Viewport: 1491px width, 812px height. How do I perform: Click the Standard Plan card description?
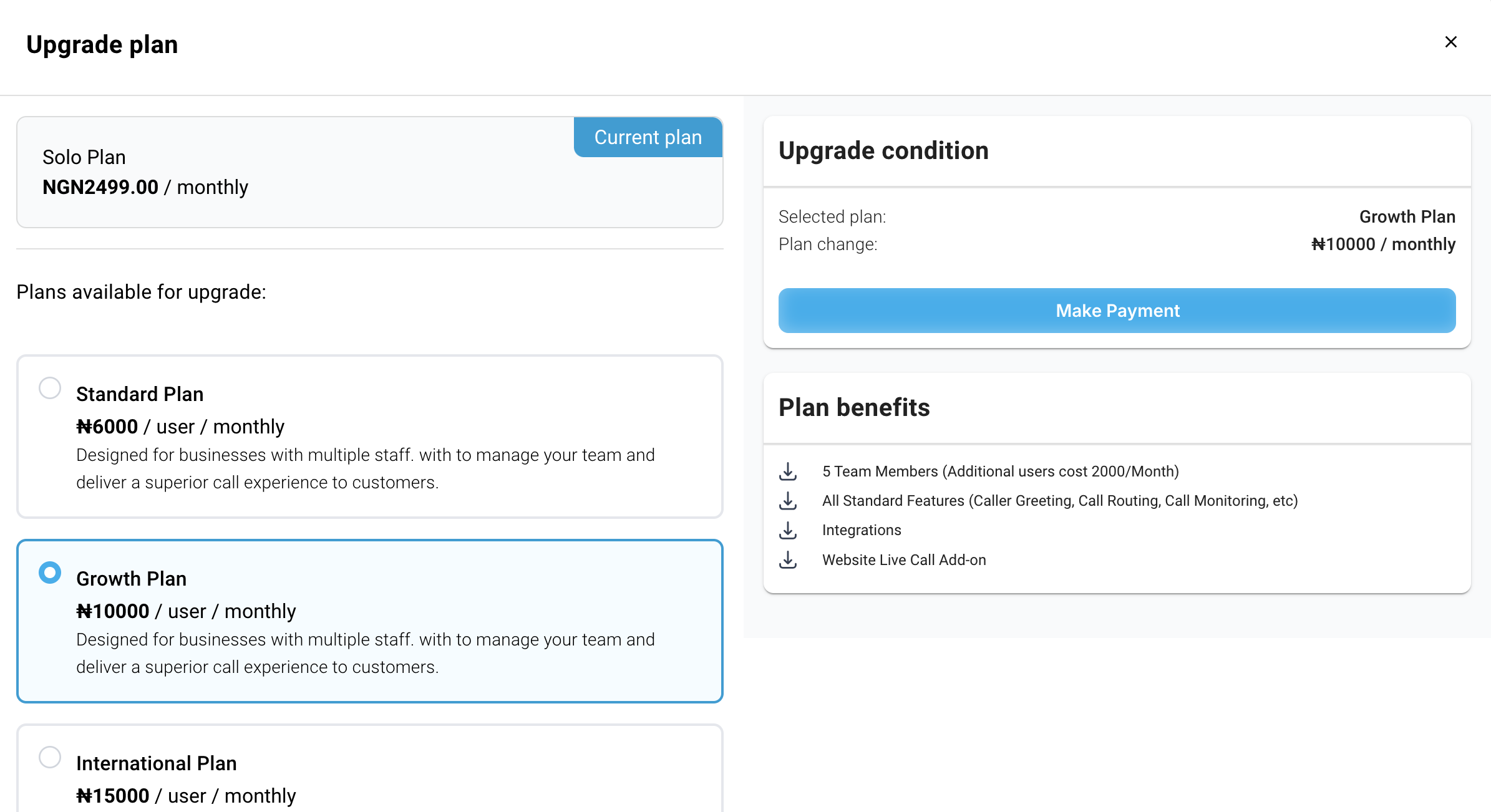pos(366,469)
